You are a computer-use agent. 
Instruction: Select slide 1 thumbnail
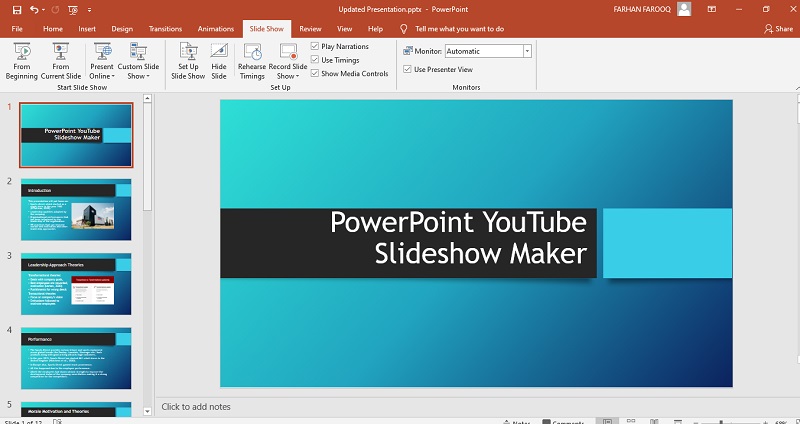[x=76, y=135]
